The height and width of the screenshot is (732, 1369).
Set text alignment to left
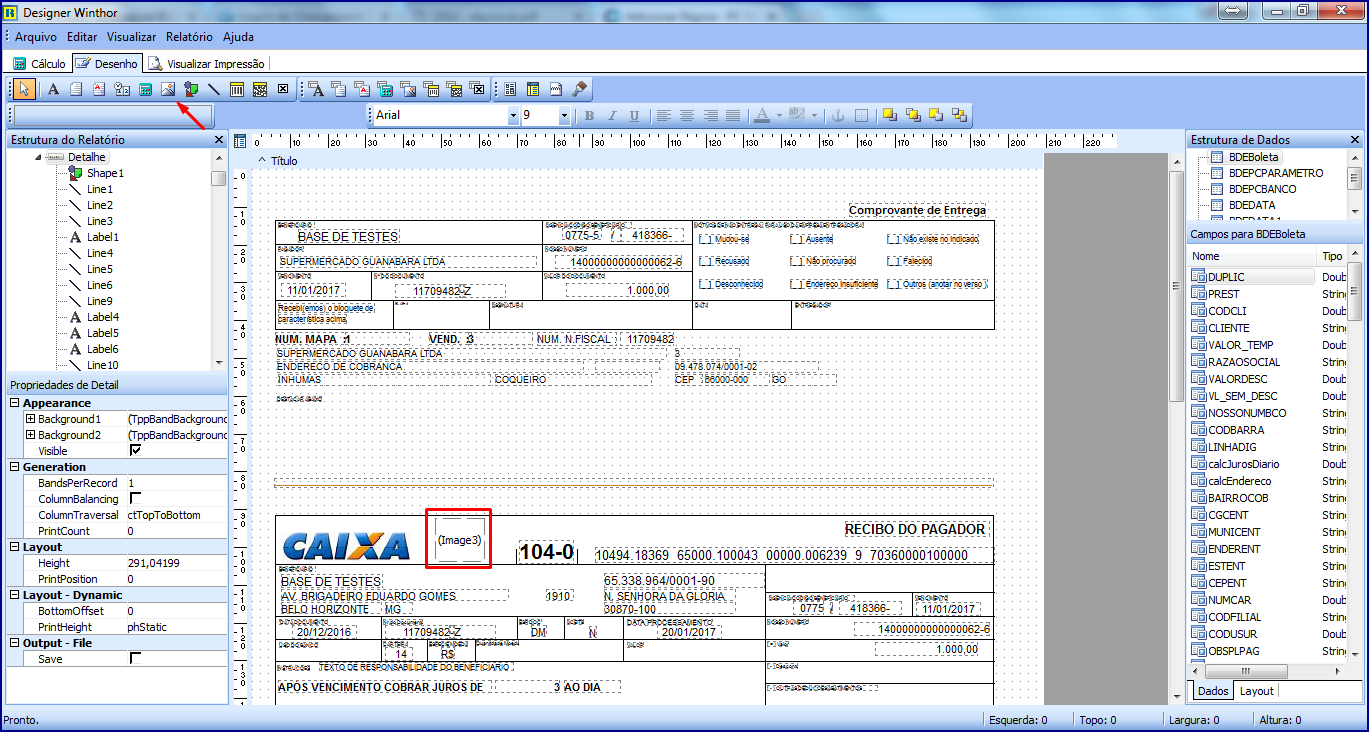(x=664, y=115)
